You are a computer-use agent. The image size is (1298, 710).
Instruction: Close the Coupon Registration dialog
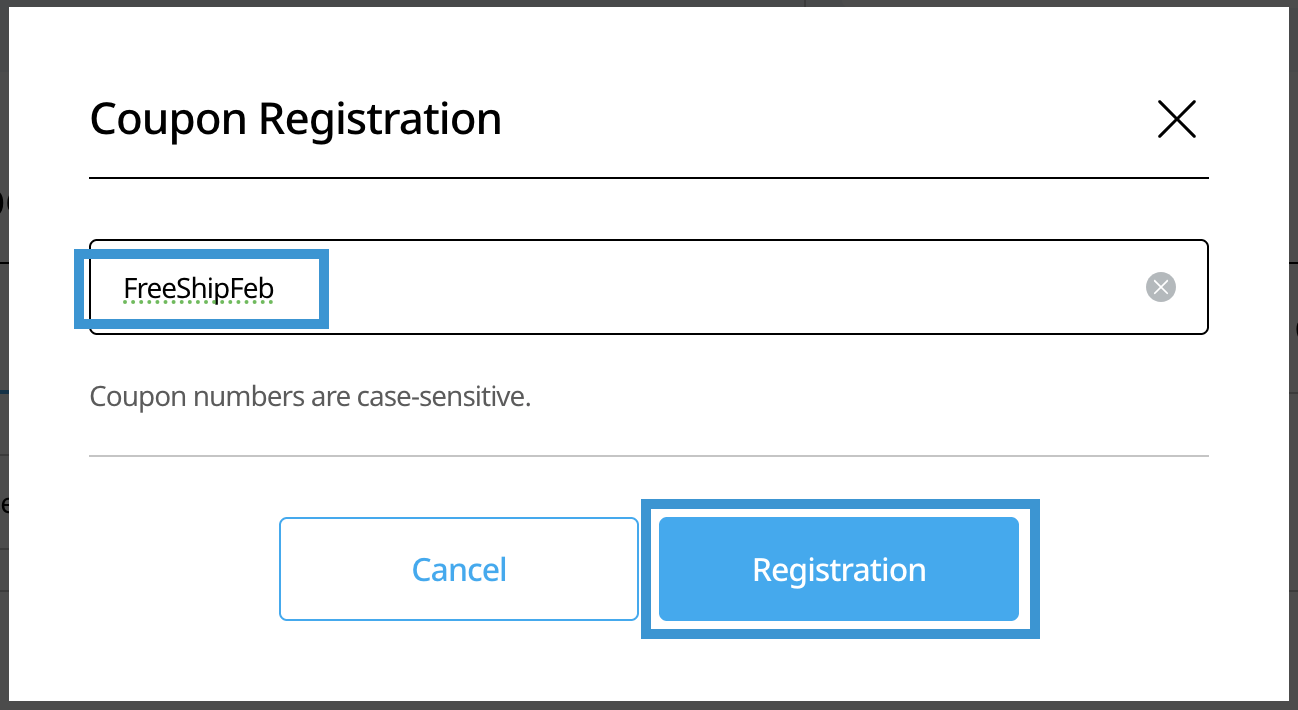[1176, 119]
